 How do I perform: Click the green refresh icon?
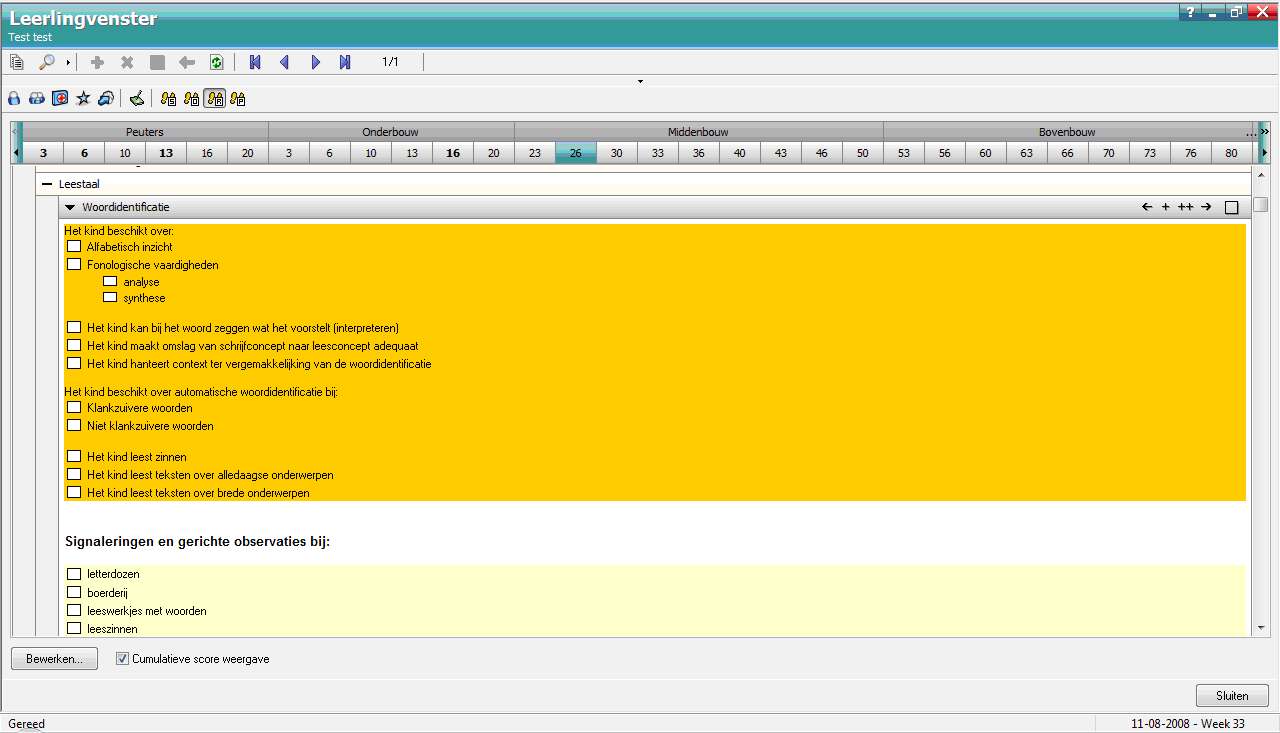[216, 63]
